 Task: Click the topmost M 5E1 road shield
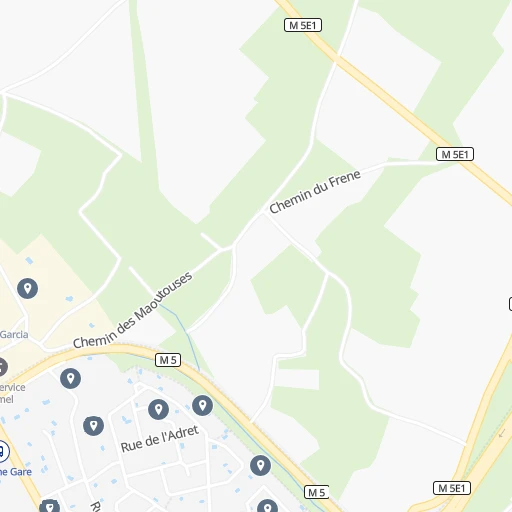[303, 25]
